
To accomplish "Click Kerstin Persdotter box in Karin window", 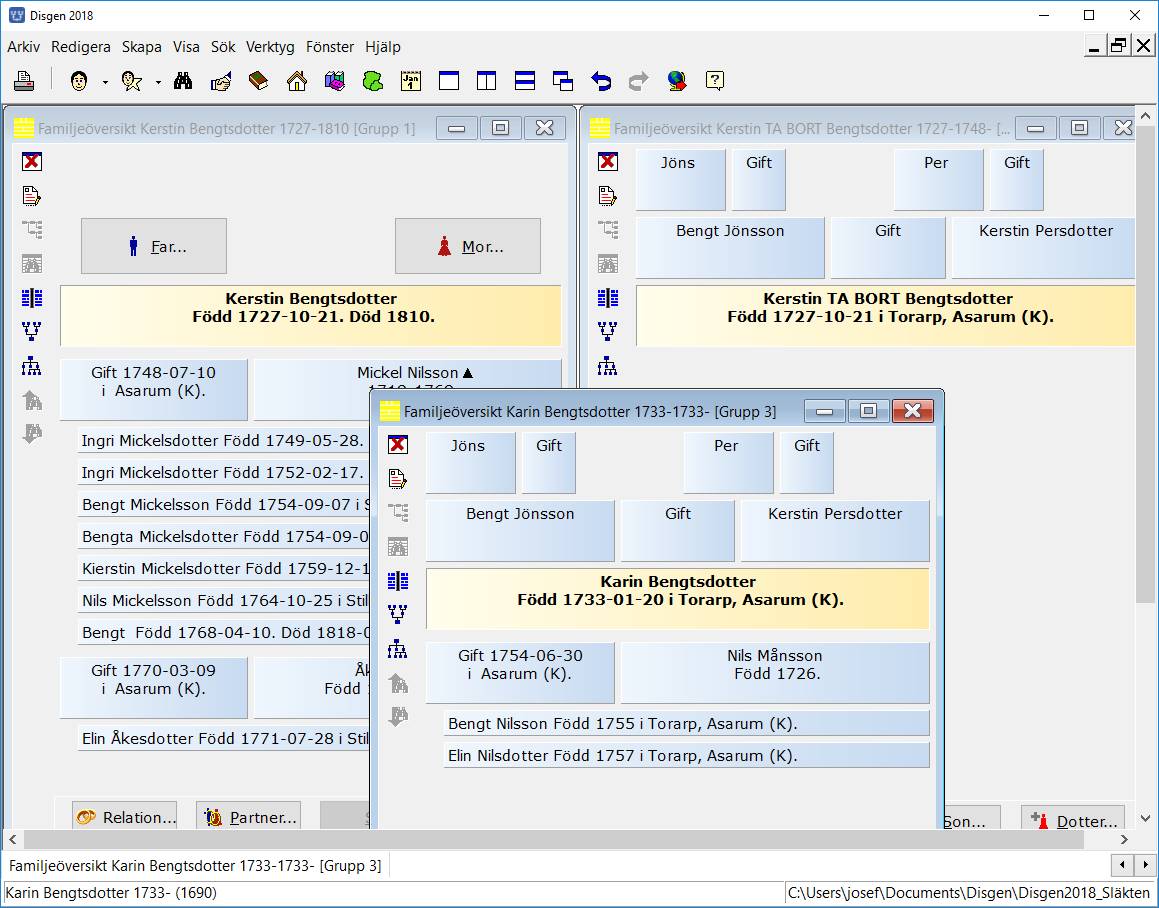I will (835, 531).
